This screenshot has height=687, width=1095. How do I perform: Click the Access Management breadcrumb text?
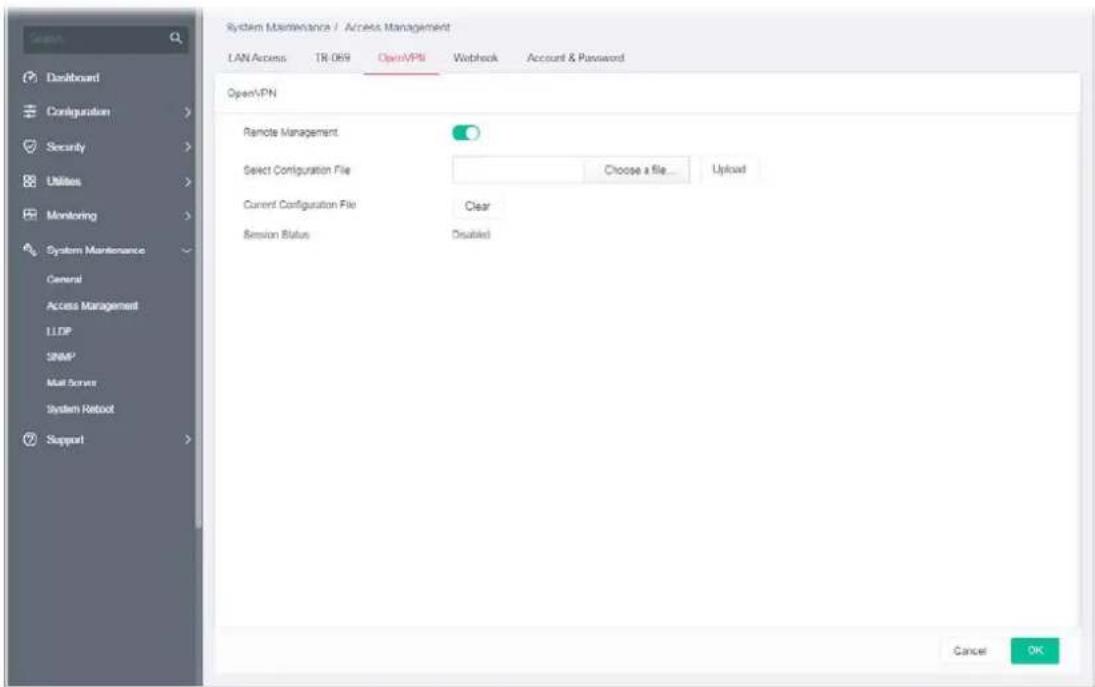click(397, 27)
